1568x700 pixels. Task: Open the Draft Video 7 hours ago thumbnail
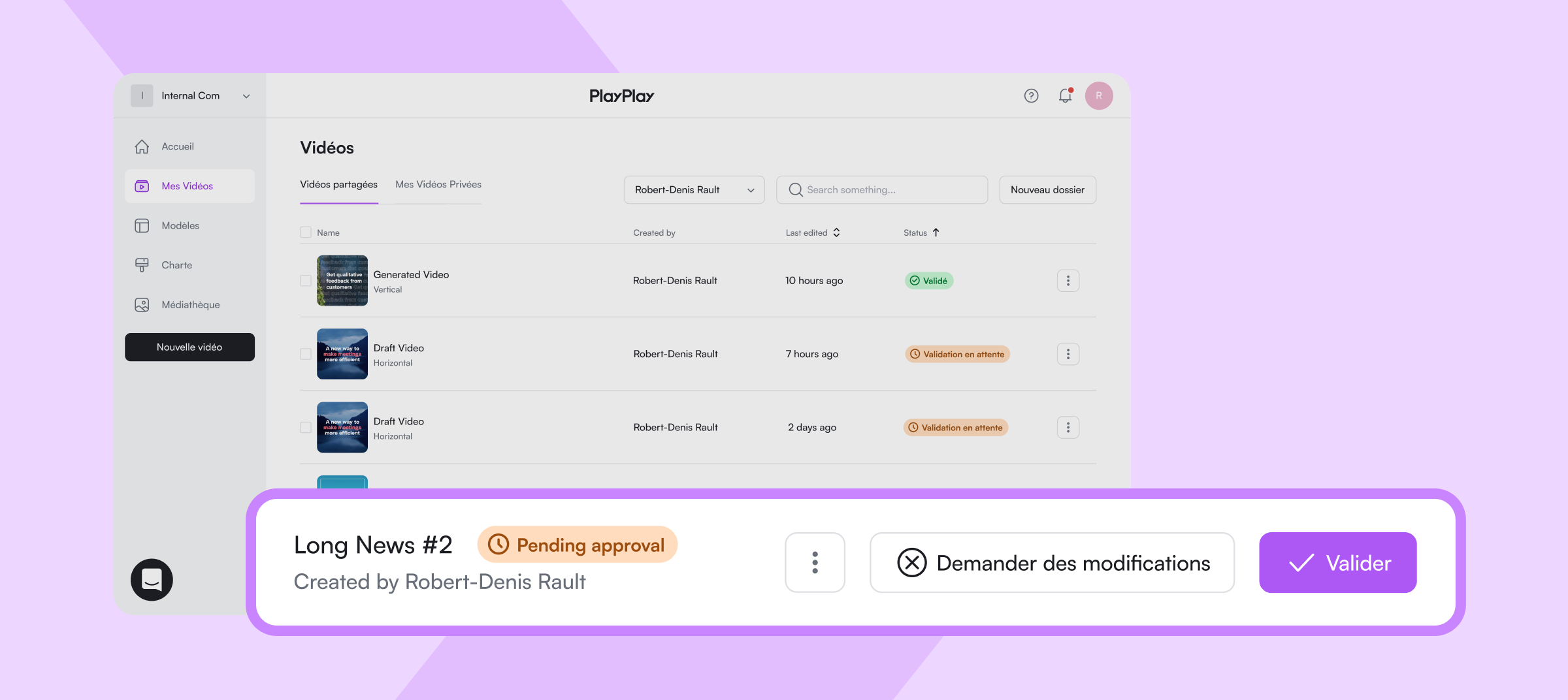(342, 354)
